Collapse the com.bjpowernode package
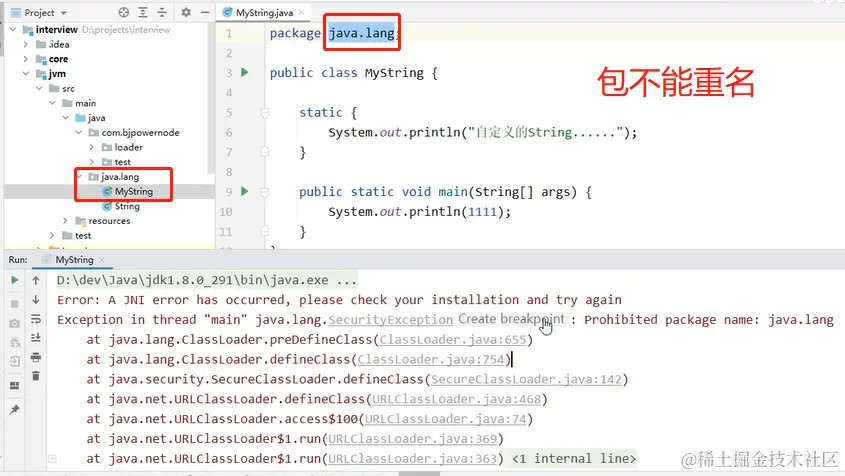 [x=79, y=132]
